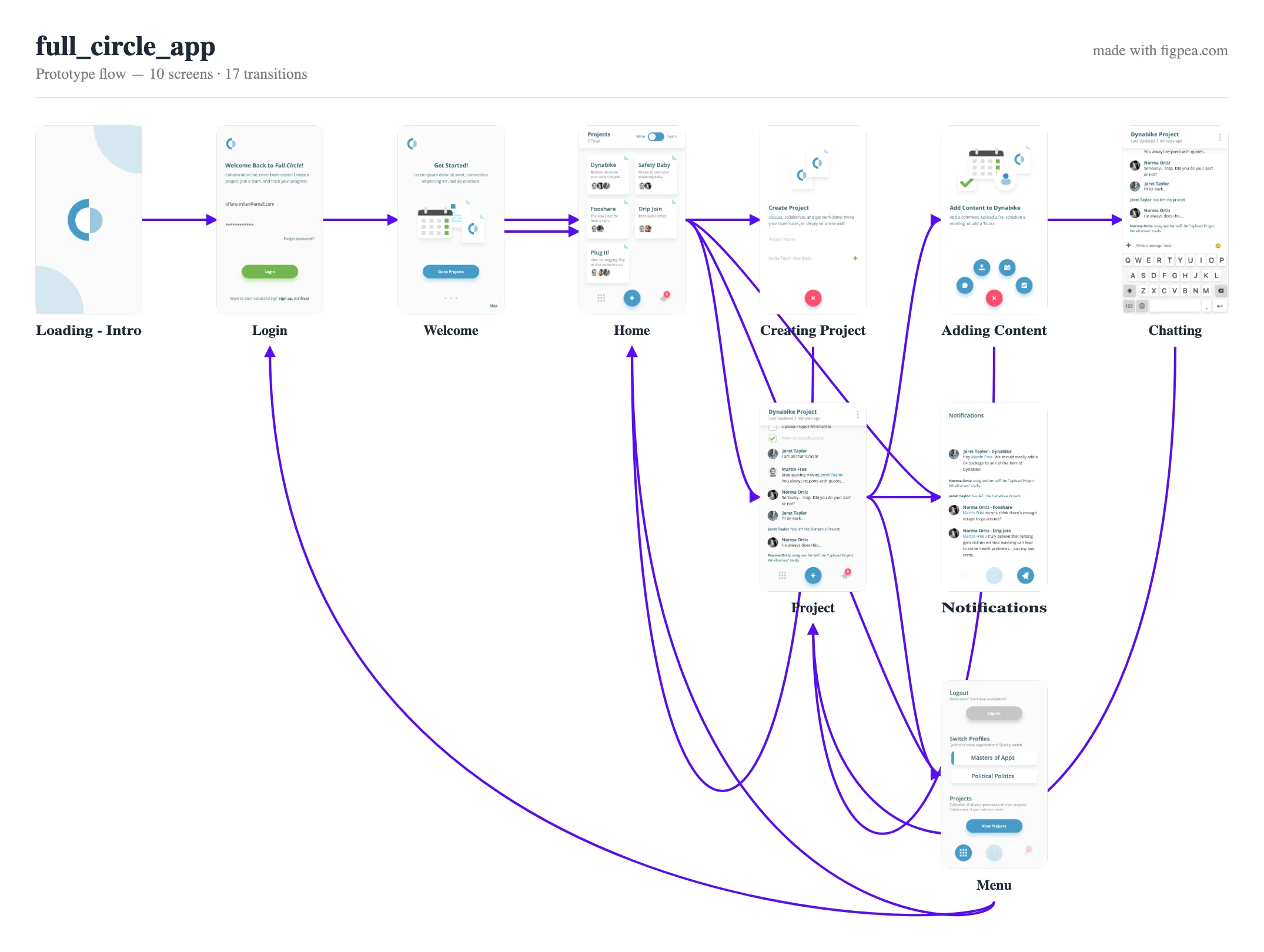This screenshot has height=952, width=1264.
Task: Click Full Circle logo on Login screen
Action: (x=231, y=143)
